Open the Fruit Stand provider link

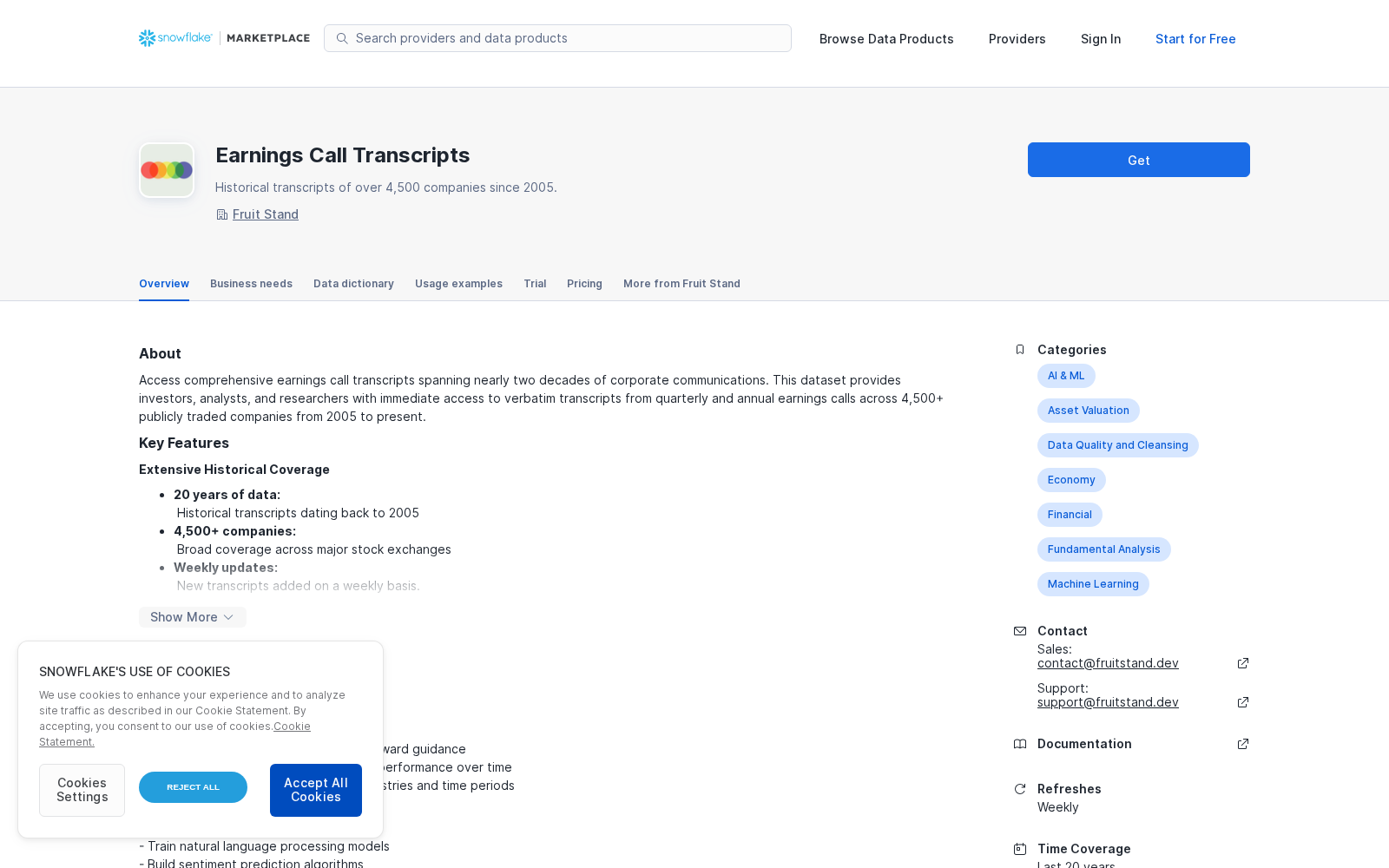(x=266, y=214)
